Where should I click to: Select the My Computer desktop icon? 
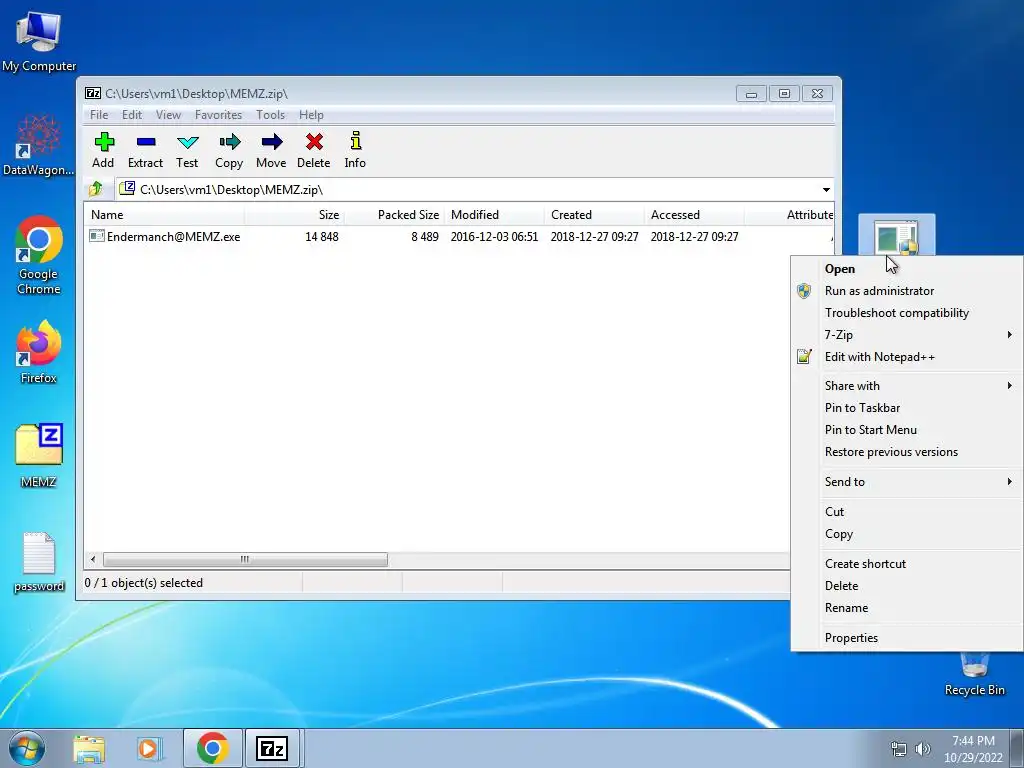tap(39, 41)
